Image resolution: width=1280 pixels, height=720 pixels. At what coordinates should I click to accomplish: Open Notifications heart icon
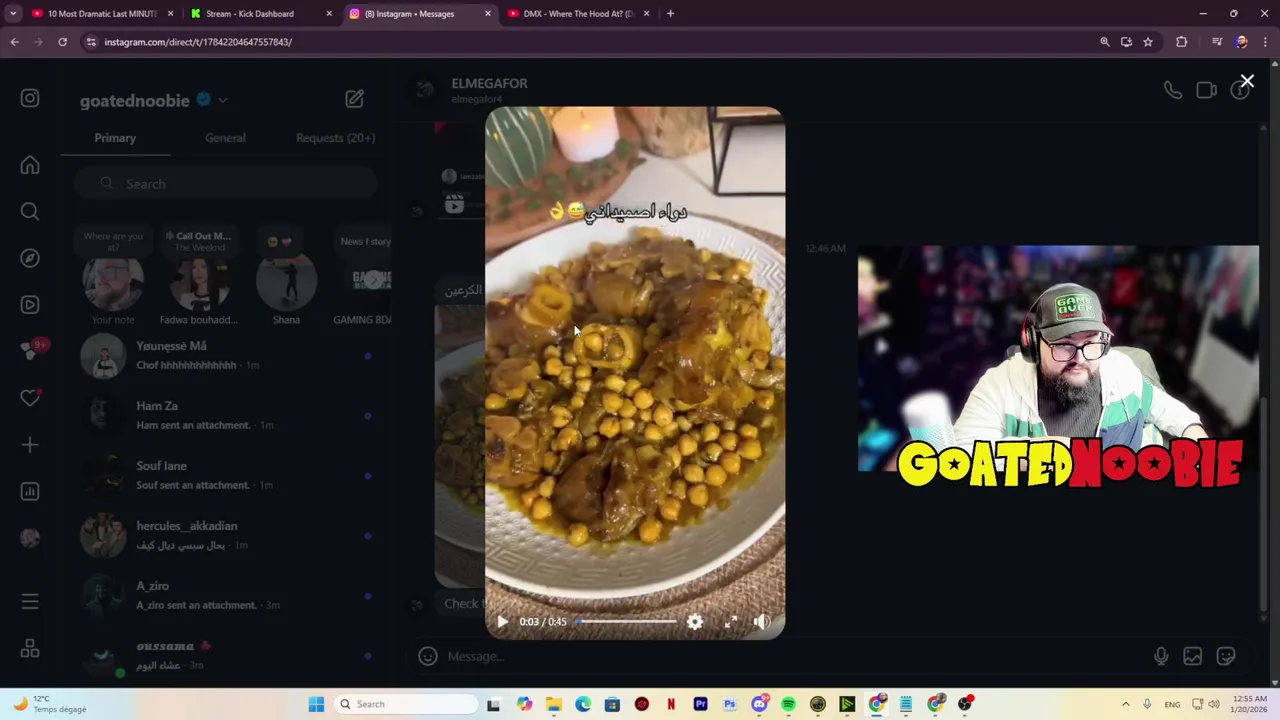(30, 398)
